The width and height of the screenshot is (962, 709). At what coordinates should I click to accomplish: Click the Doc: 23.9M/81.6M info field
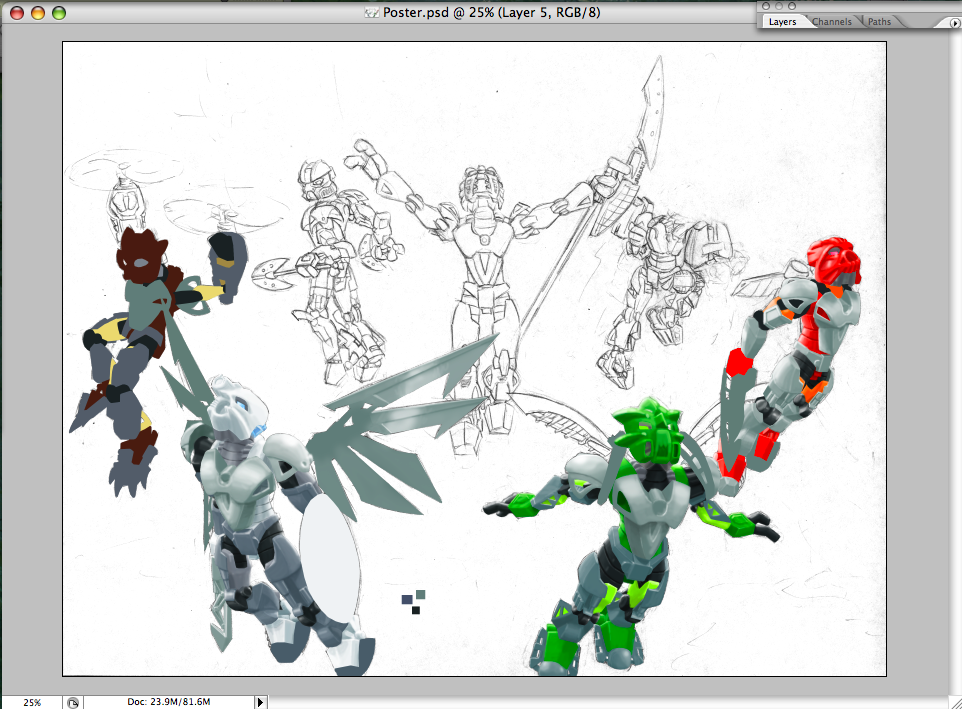(169, 702)
